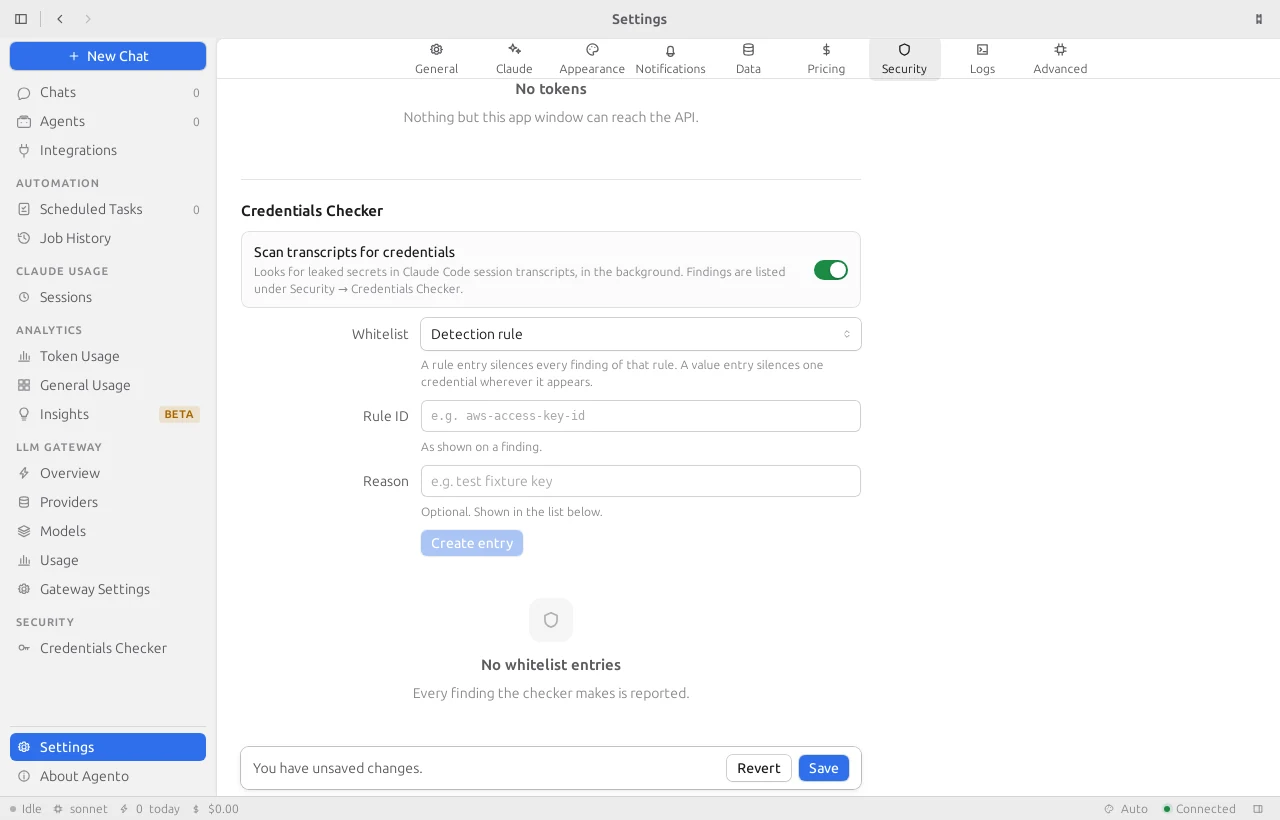Focus the Reason input field
This screenshot has width=1280, height=820.
pyautogui.click(x=641, y=481)
